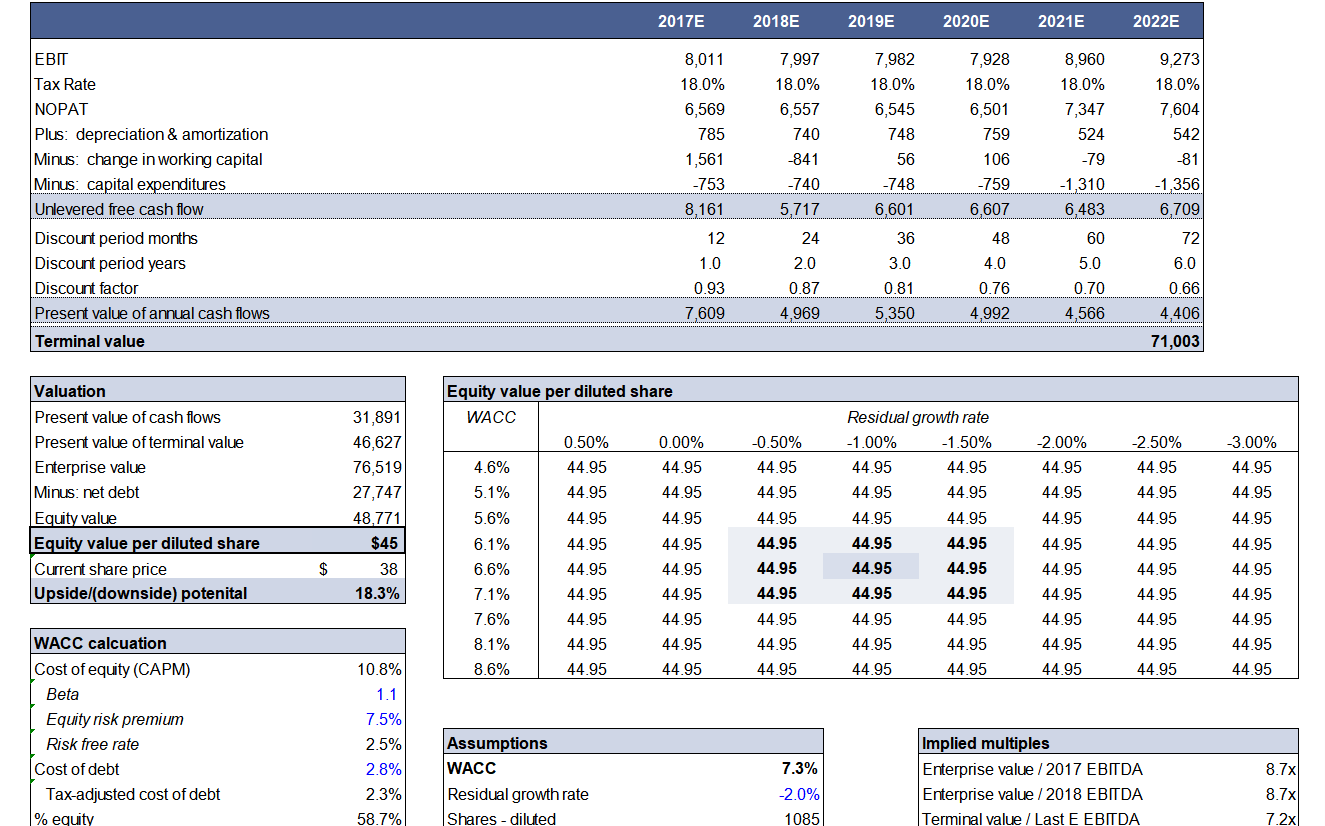Select 2018E change in working capital -841
Screen dimensions: 1325x826
pyautogui.click(x=803, y=160)
